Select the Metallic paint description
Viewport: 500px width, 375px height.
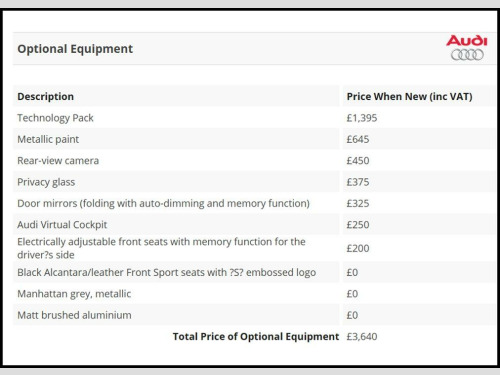pyautogui.click(x=48, y=139)
